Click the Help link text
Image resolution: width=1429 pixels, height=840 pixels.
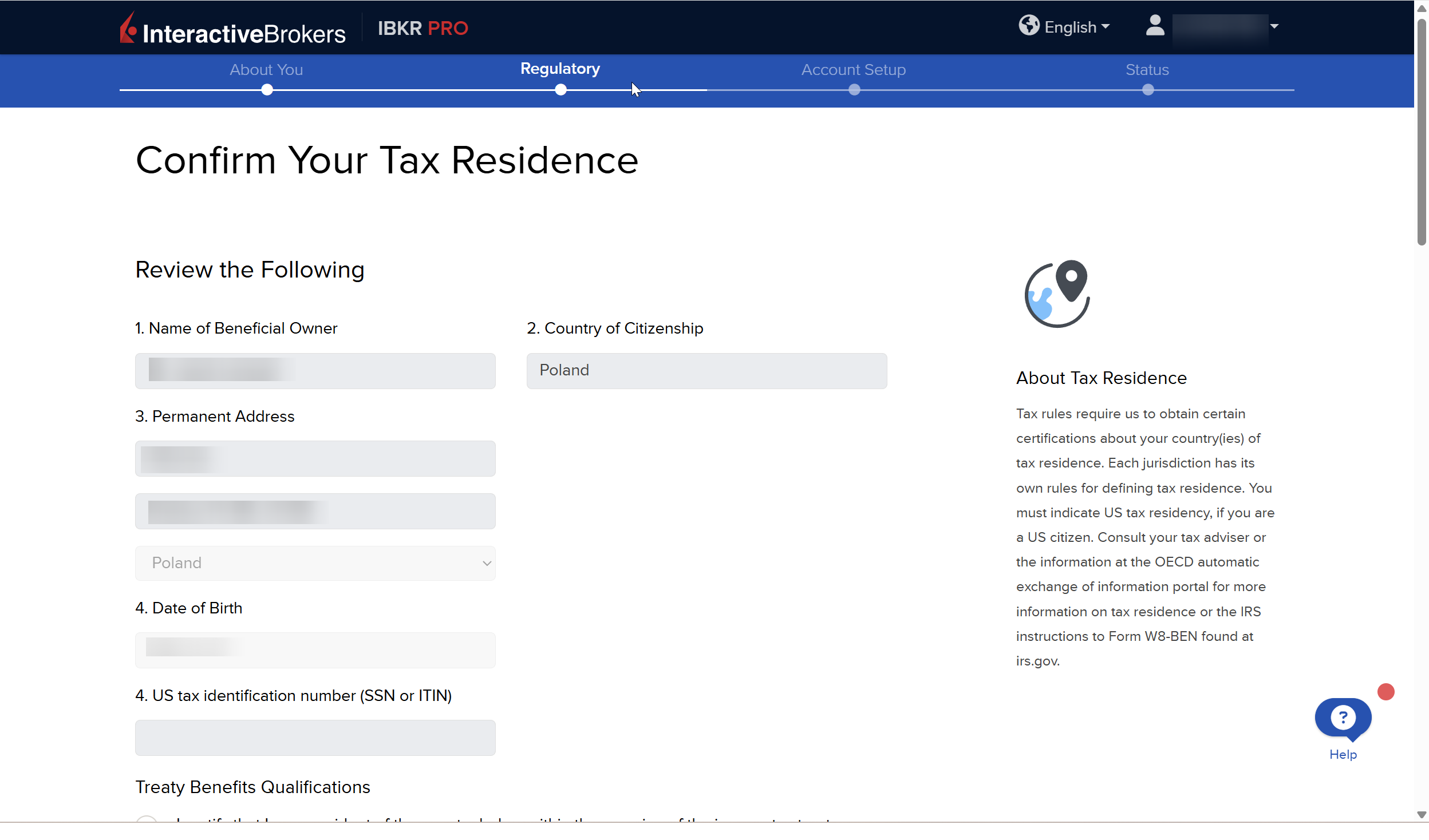coord(1343,754)
